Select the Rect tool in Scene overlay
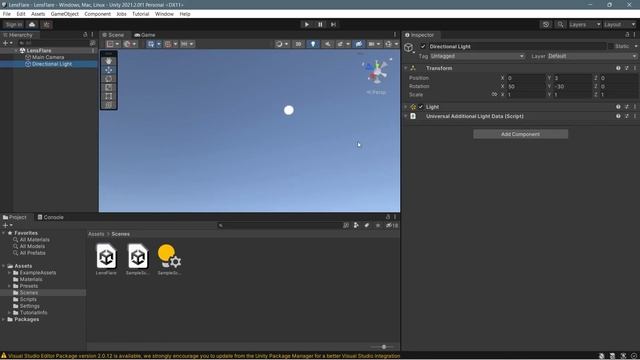 (x=109, y=96)
